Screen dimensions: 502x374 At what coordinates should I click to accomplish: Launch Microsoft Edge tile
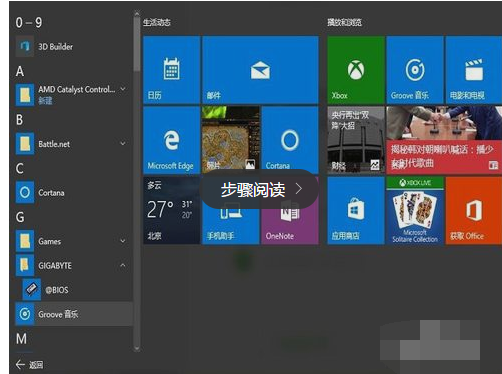click(172, 140)
